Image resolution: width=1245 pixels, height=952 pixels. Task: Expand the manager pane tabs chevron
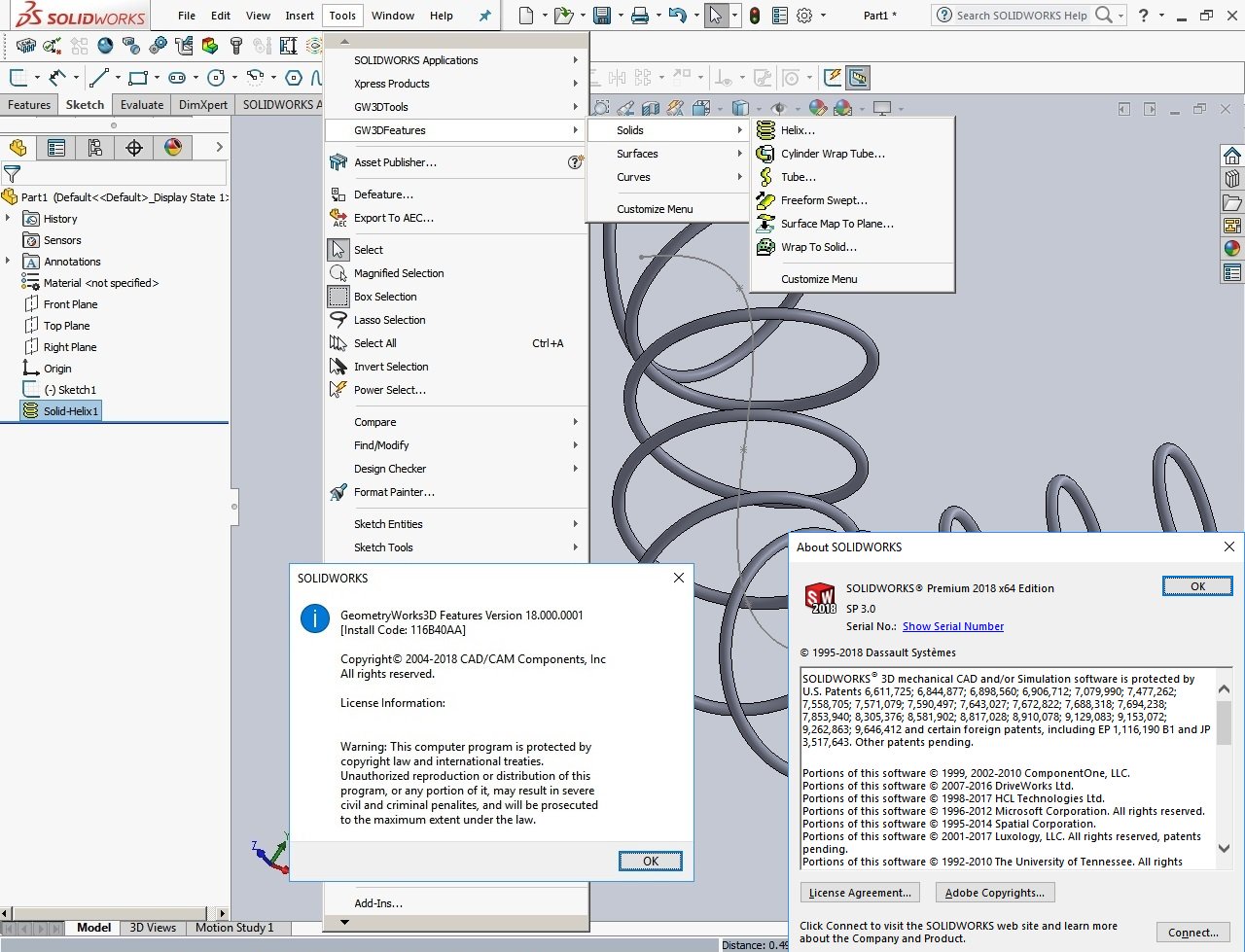tap(219, 148)
